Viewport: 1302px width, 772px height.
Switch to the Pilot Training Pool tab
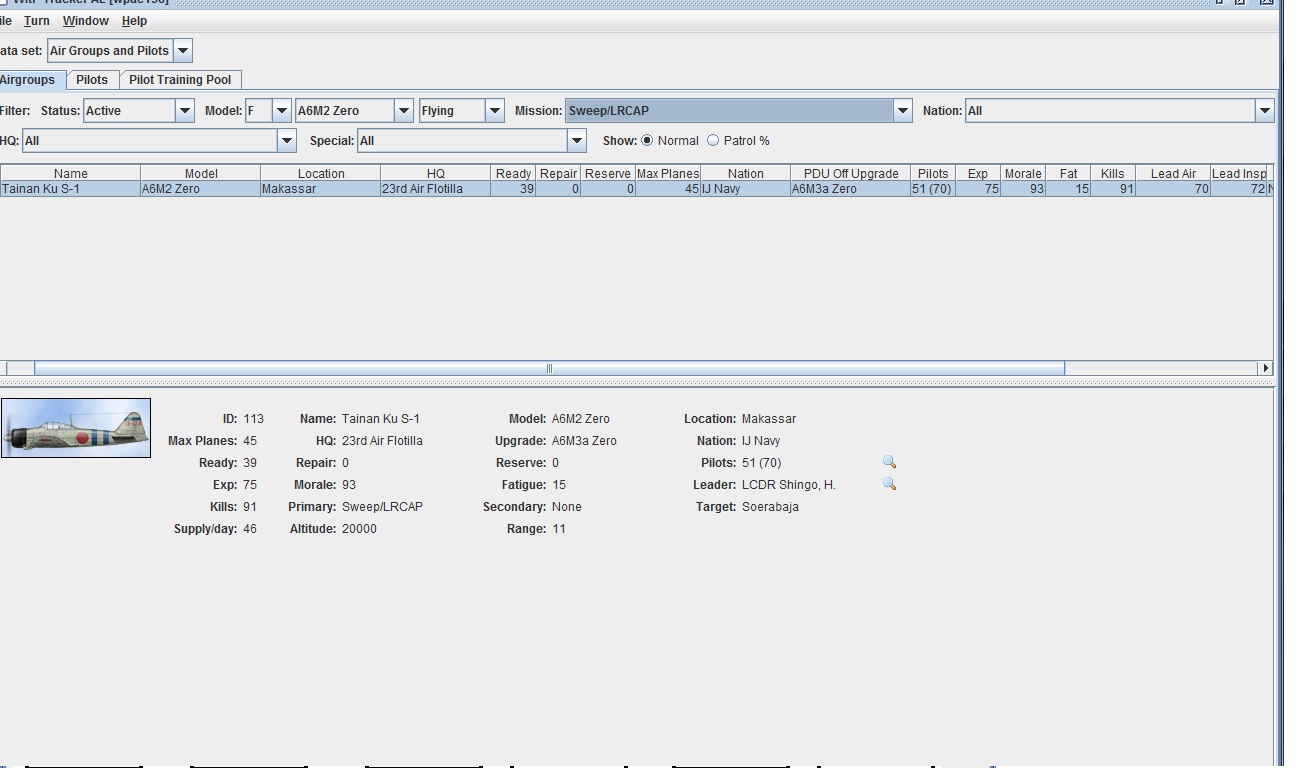(x=180, y=80)
